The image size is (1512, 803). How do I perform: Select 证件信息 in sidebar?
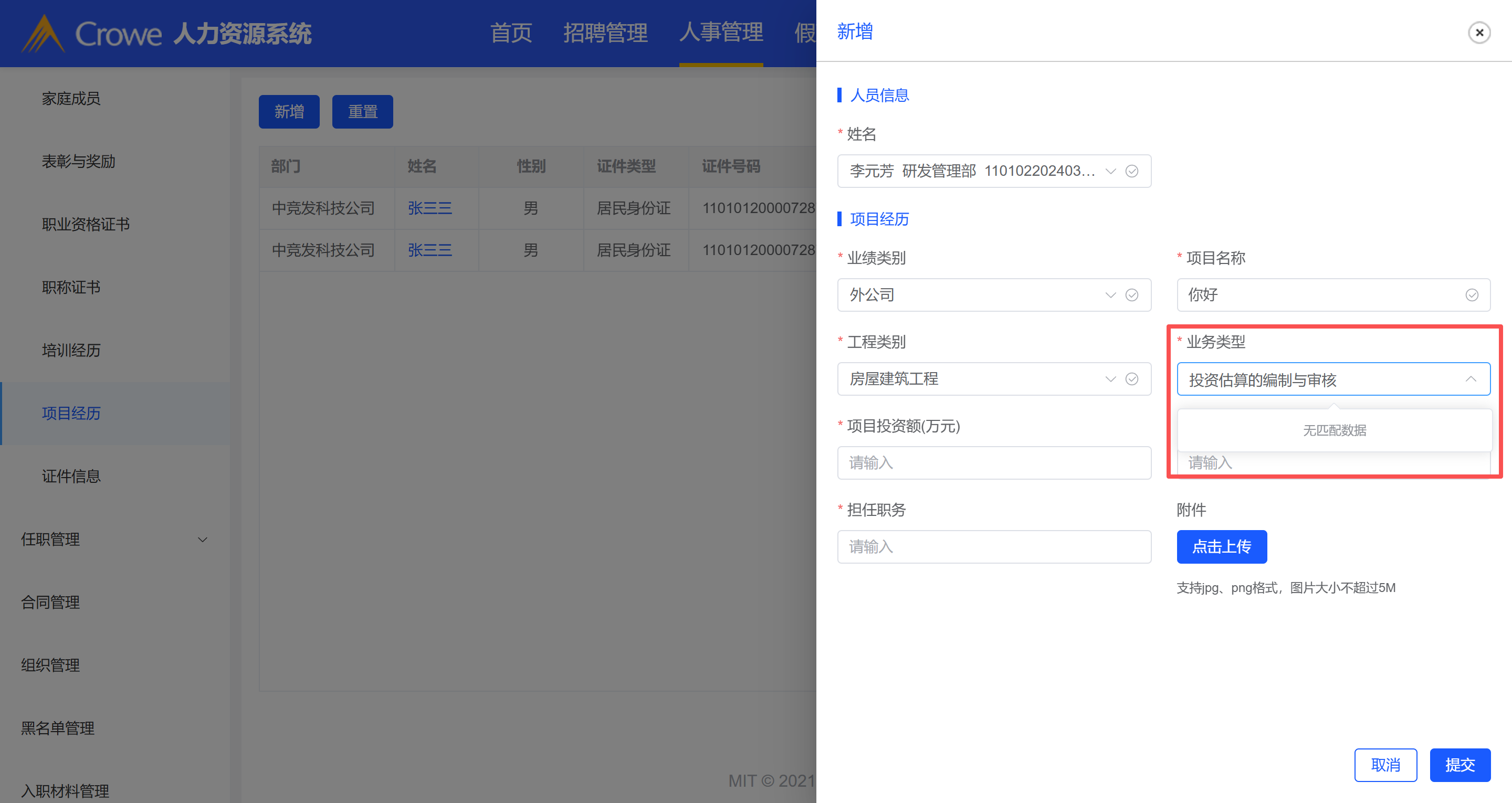[71, 476]
